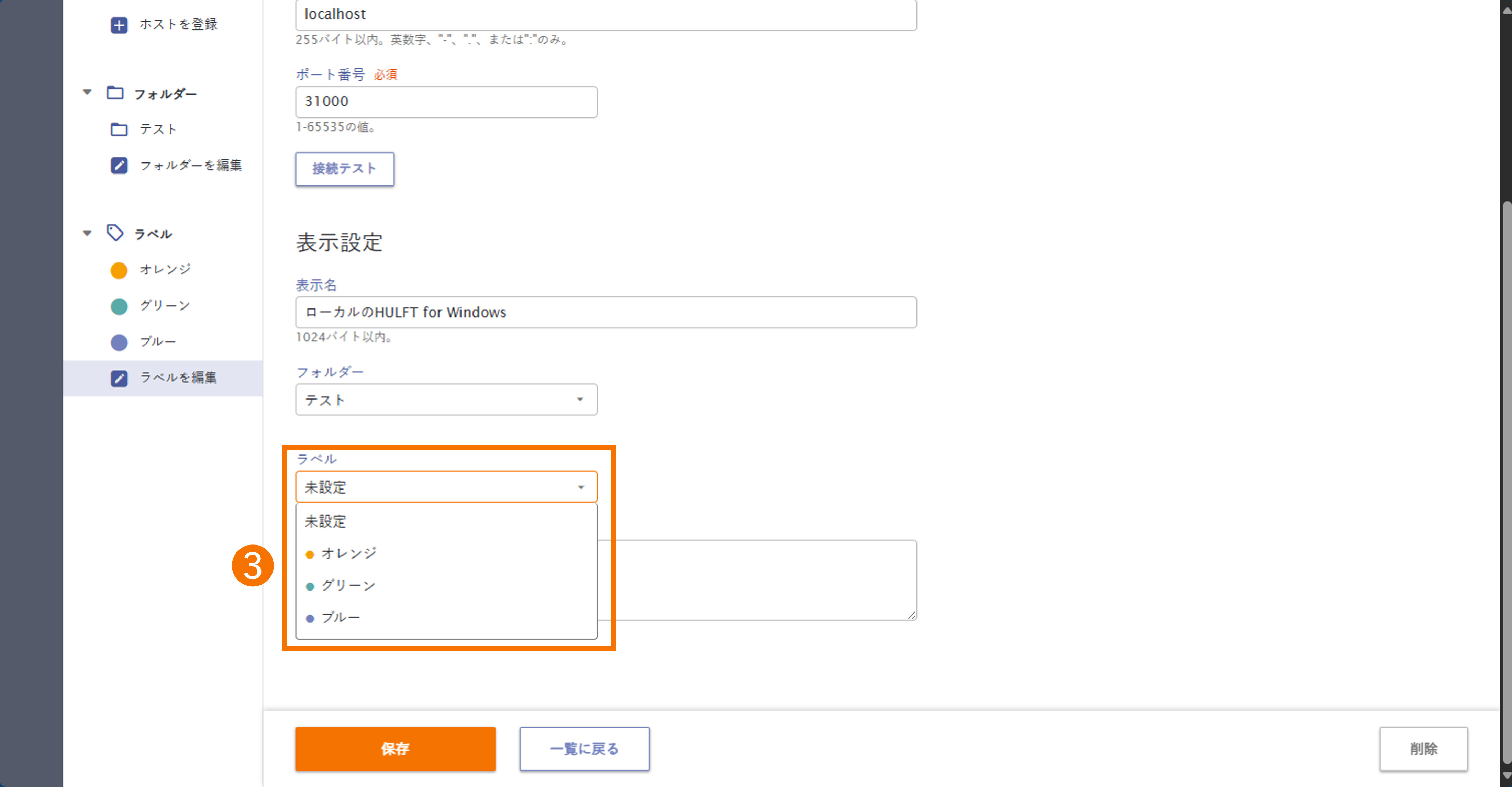Click the plus icon for ホストを登録
1512x787 pixels.
click(119, 25)
